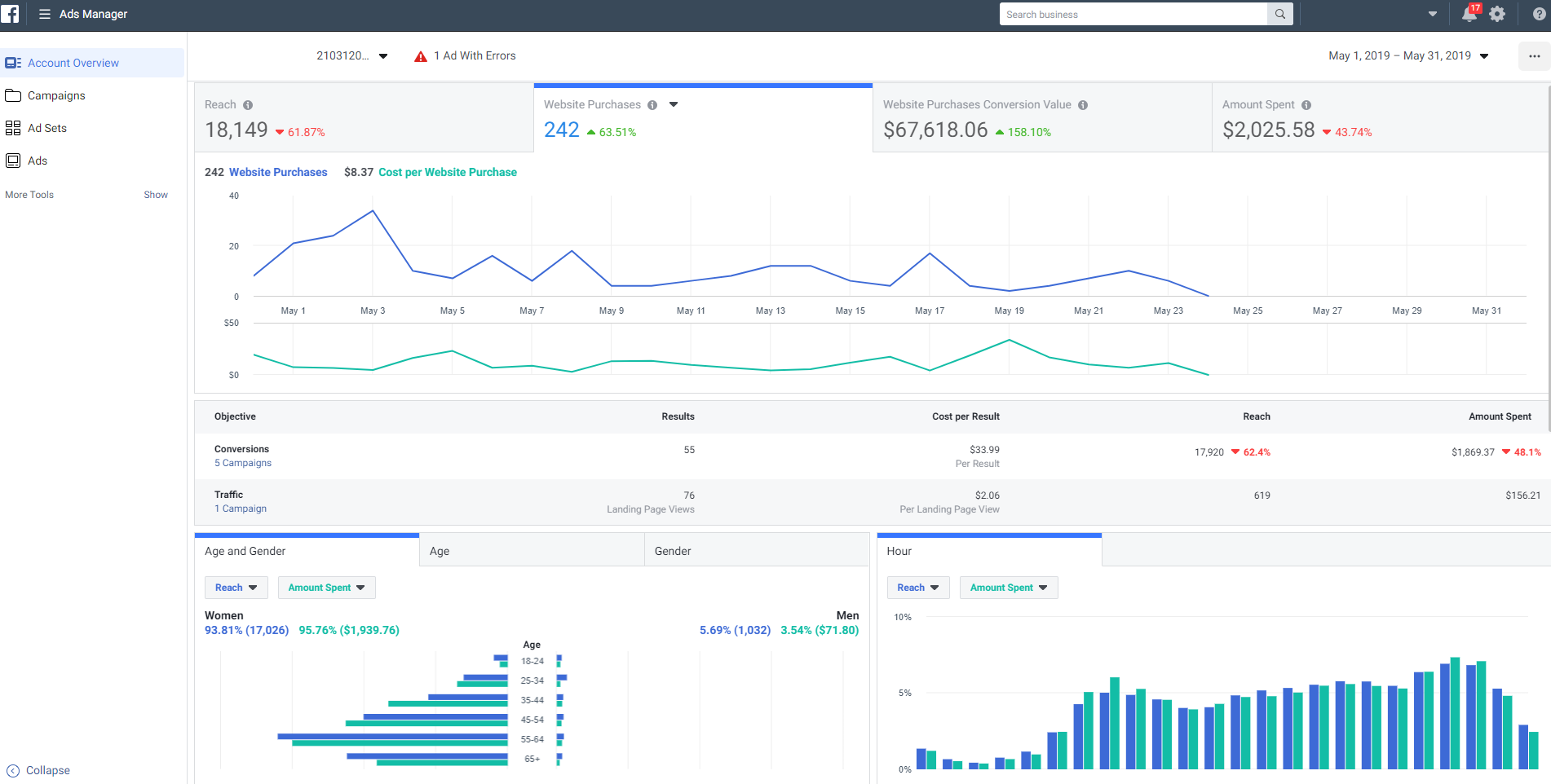Switch to the Gender tab
This screenshot has width=1551, height=784.
click(x=757, y=551)
